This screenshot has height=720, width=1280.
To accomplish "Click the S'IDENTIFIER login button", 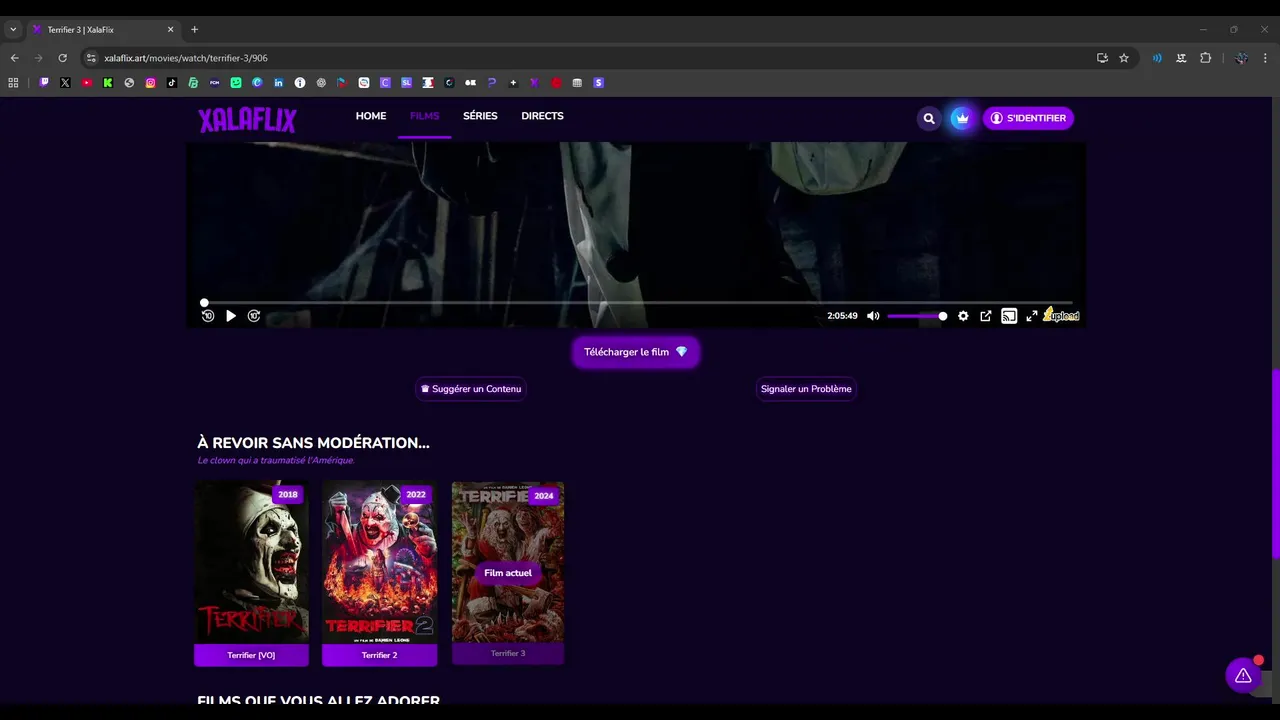I will tap(1028, 118).
